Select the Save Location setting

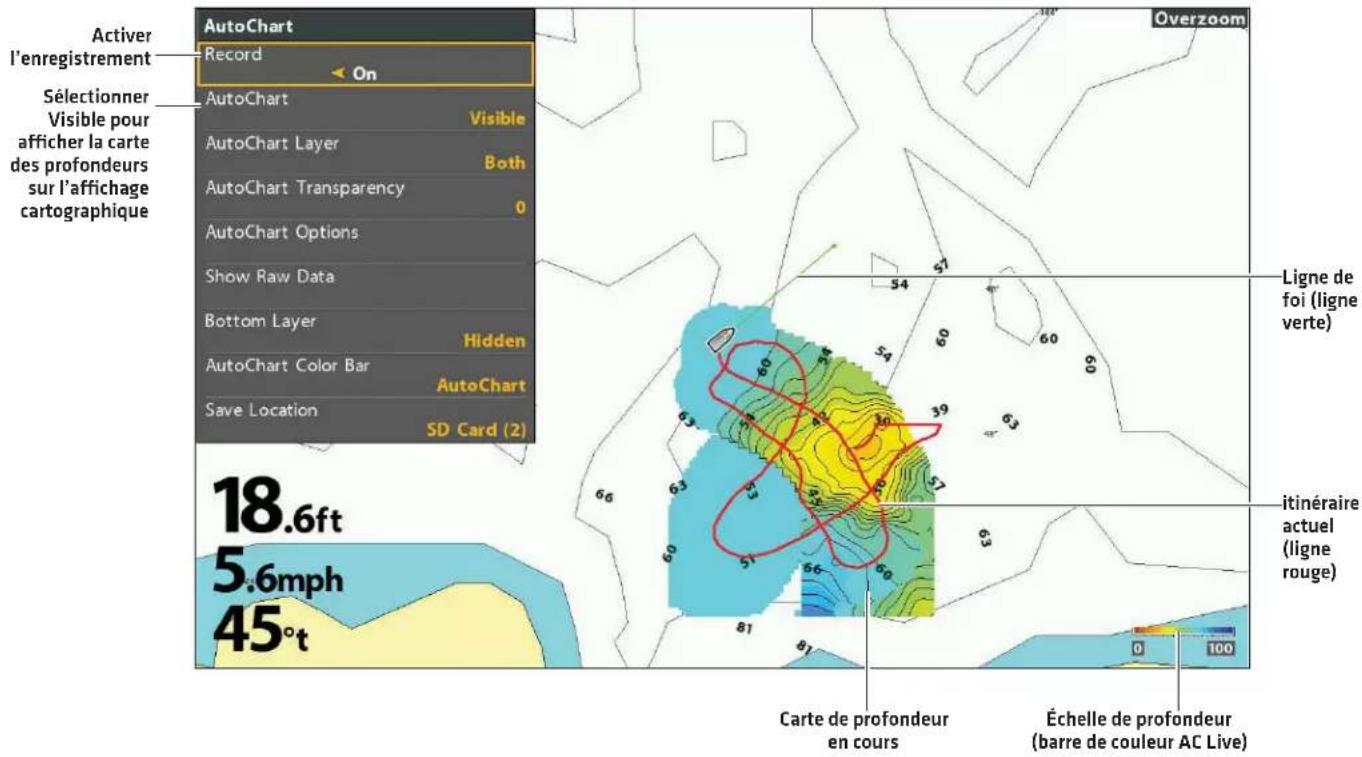coord(364,420)
